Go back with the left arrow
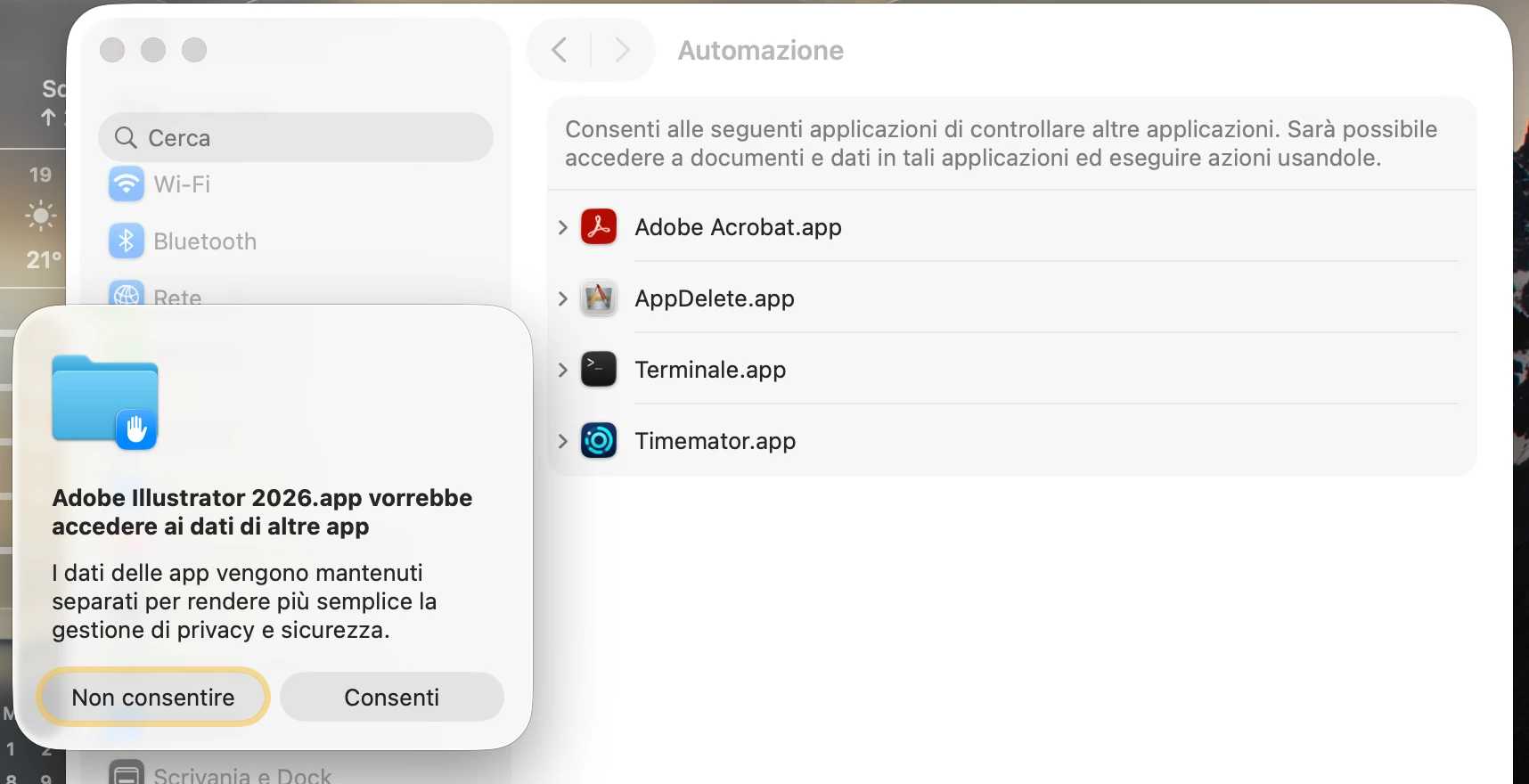 pyautogui.click(x=560, y=50)
